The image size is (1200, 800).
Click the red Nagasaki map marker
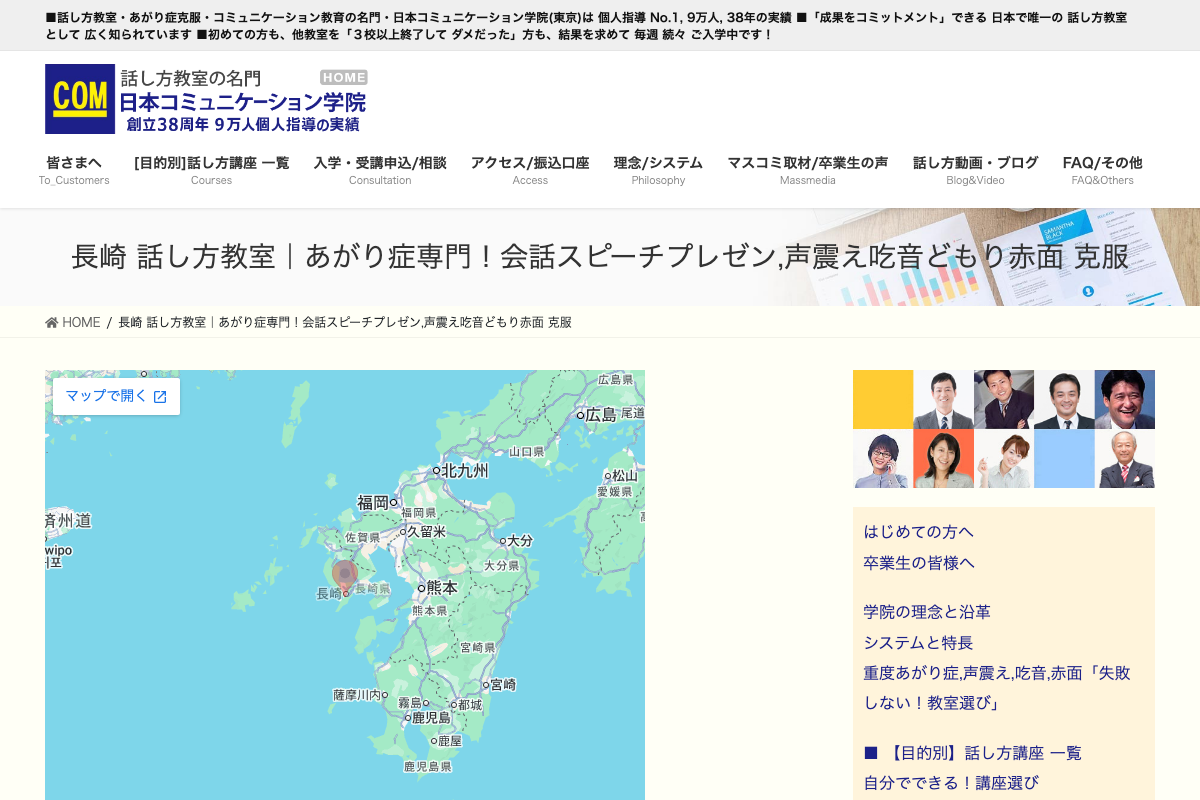tap(344, 574)
